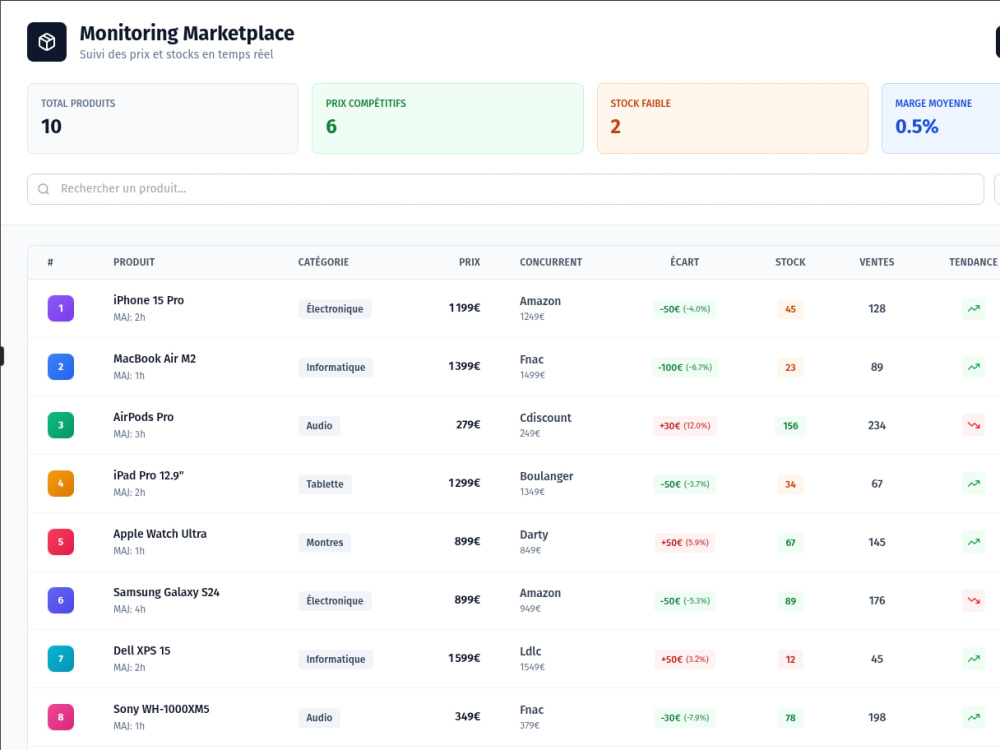Click the orange rank badge number 4
Screen dimensions: 1000x750
pos(61,483)
